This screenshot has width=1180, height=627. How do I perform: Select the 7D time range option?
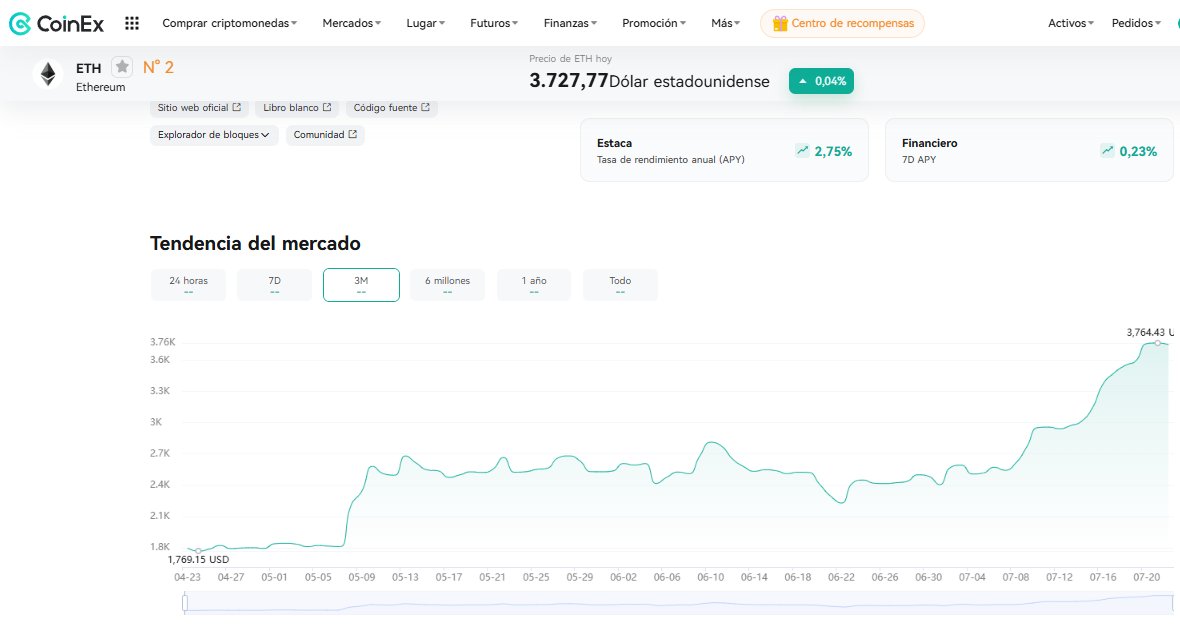[274, 284]
